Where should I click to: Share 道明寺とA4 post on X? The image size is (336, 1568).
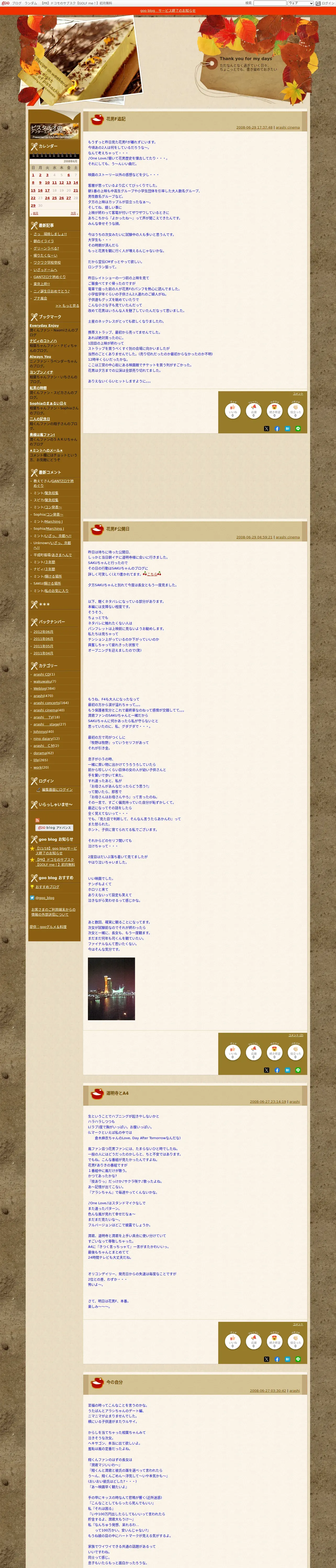(x=266, y=1359)
